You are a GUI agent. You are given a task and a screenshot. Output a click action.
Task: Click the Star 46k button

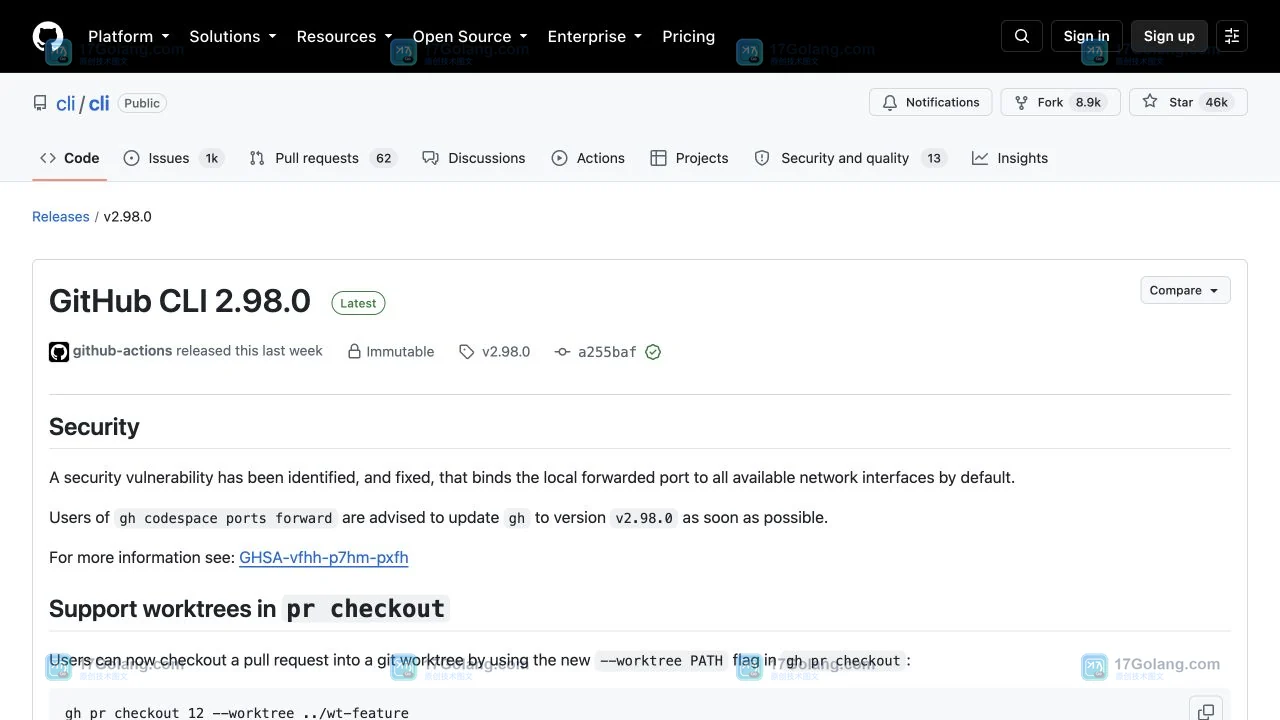(1188, 102)
